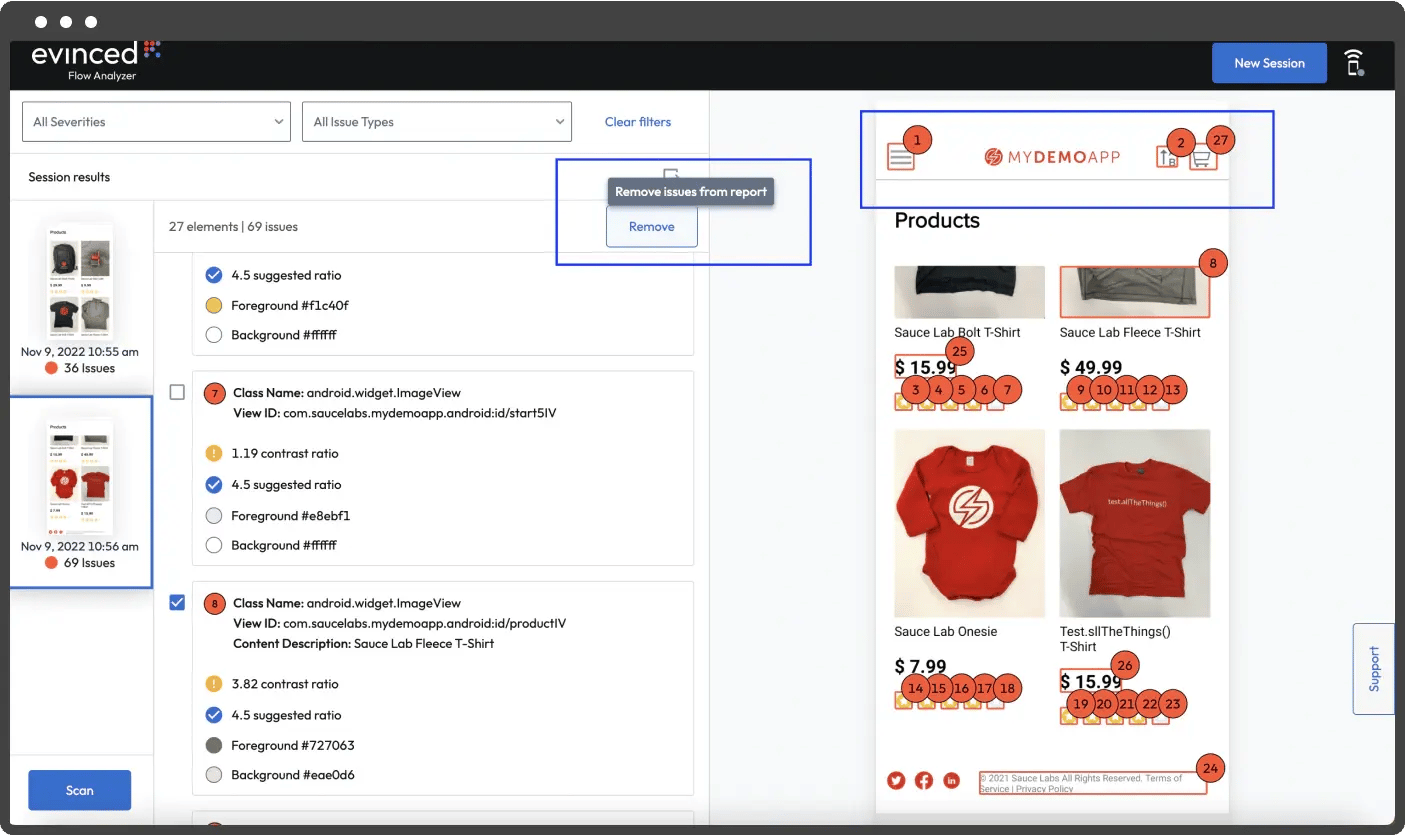Open the hamburger menu in MyDemoApp preview
Viewport: 1405px width, 835px height.
[x=901, y=157]
